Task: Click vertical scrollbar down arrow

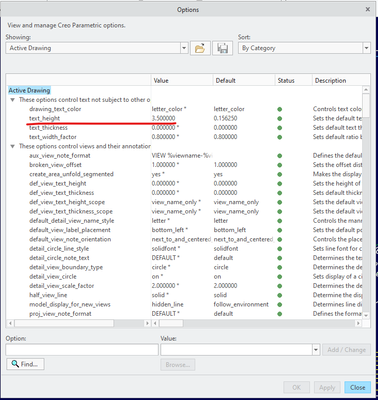Action: coord(366,315)
